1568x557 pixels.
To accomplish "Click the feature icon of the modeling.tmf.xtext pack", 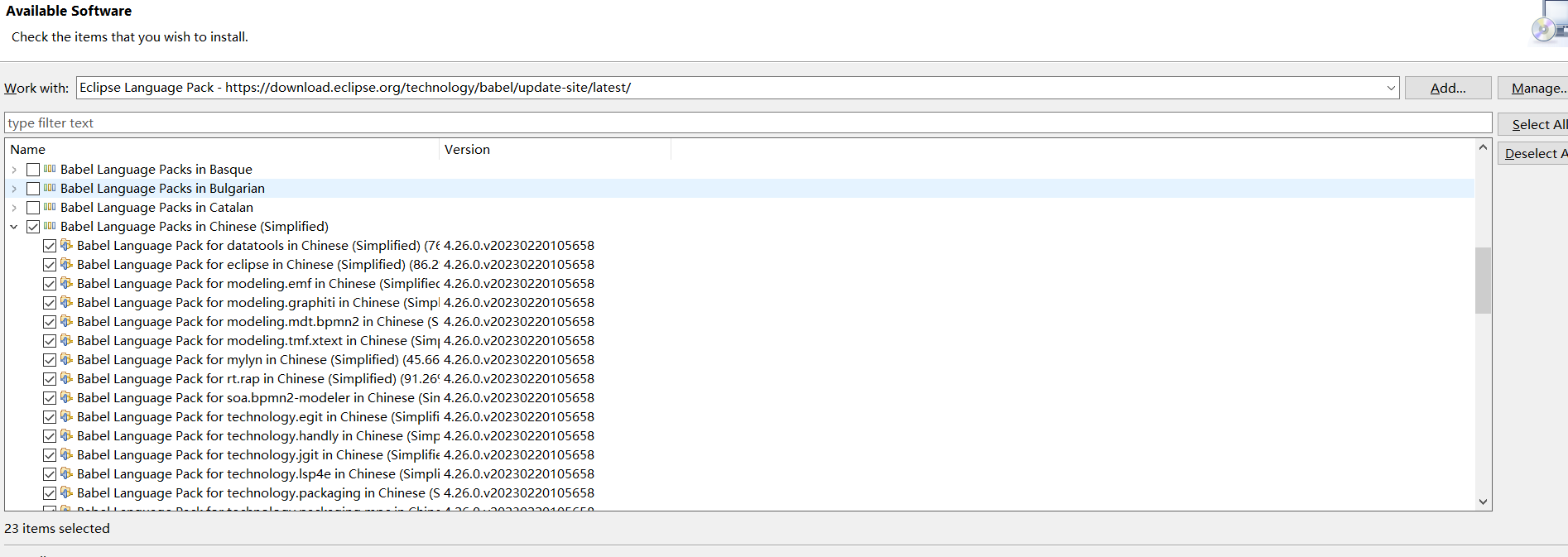I will pos(66,340).
